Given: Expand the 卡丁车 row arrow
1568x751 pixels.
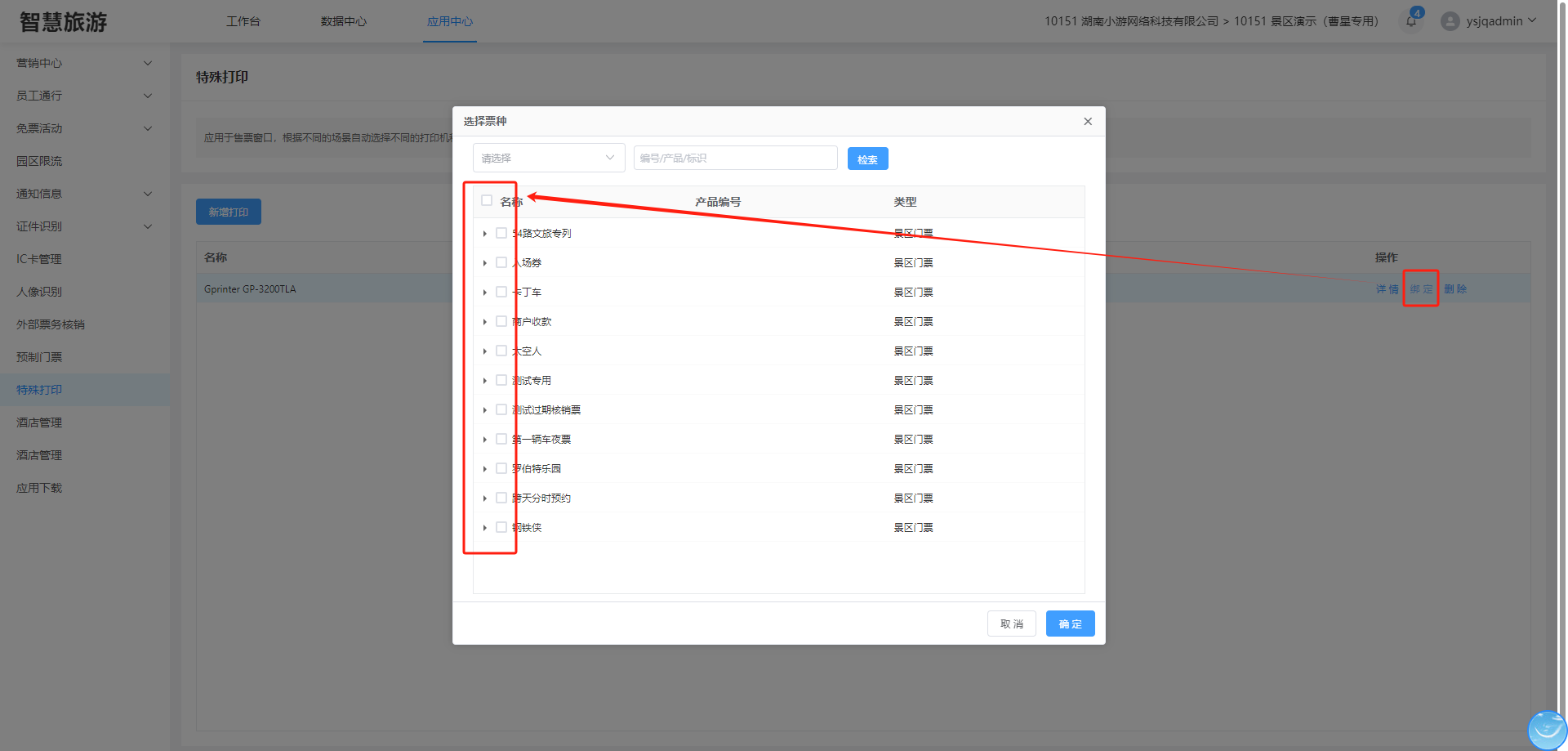Looking at the screenshot, I should click(x=485, y=293).
